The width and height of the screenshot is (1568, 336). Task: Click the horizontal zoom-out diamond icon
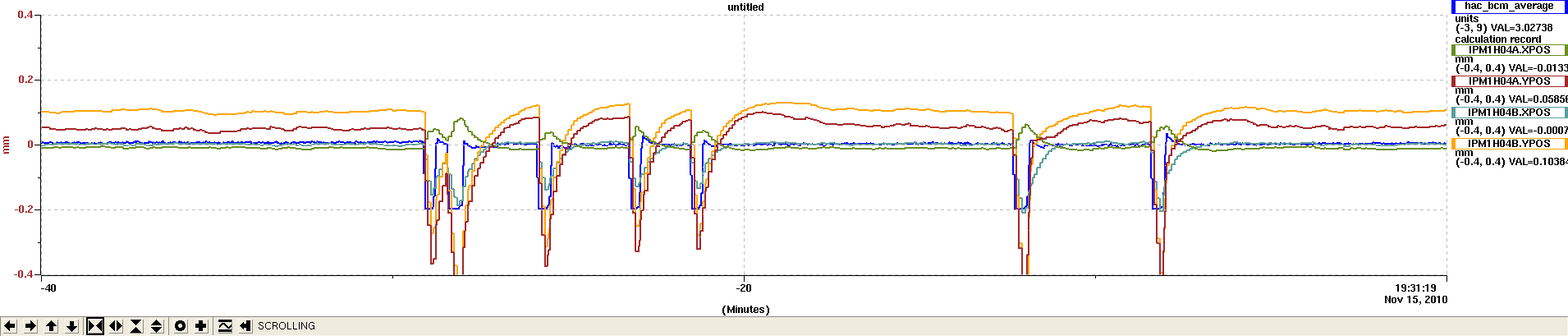(x=116, y=326)
